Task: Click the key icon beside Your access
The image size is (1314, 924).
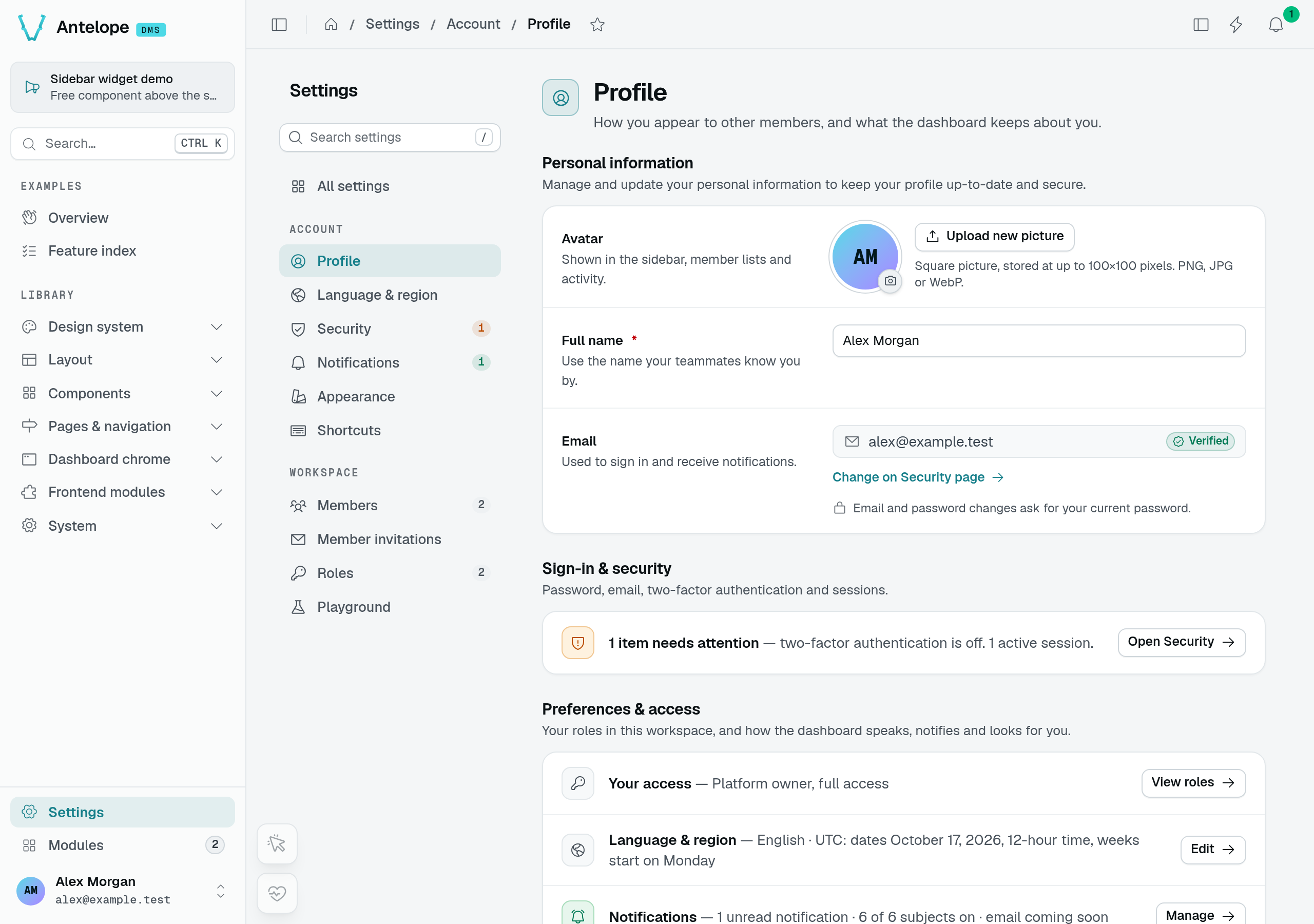Action: [577, 783]
